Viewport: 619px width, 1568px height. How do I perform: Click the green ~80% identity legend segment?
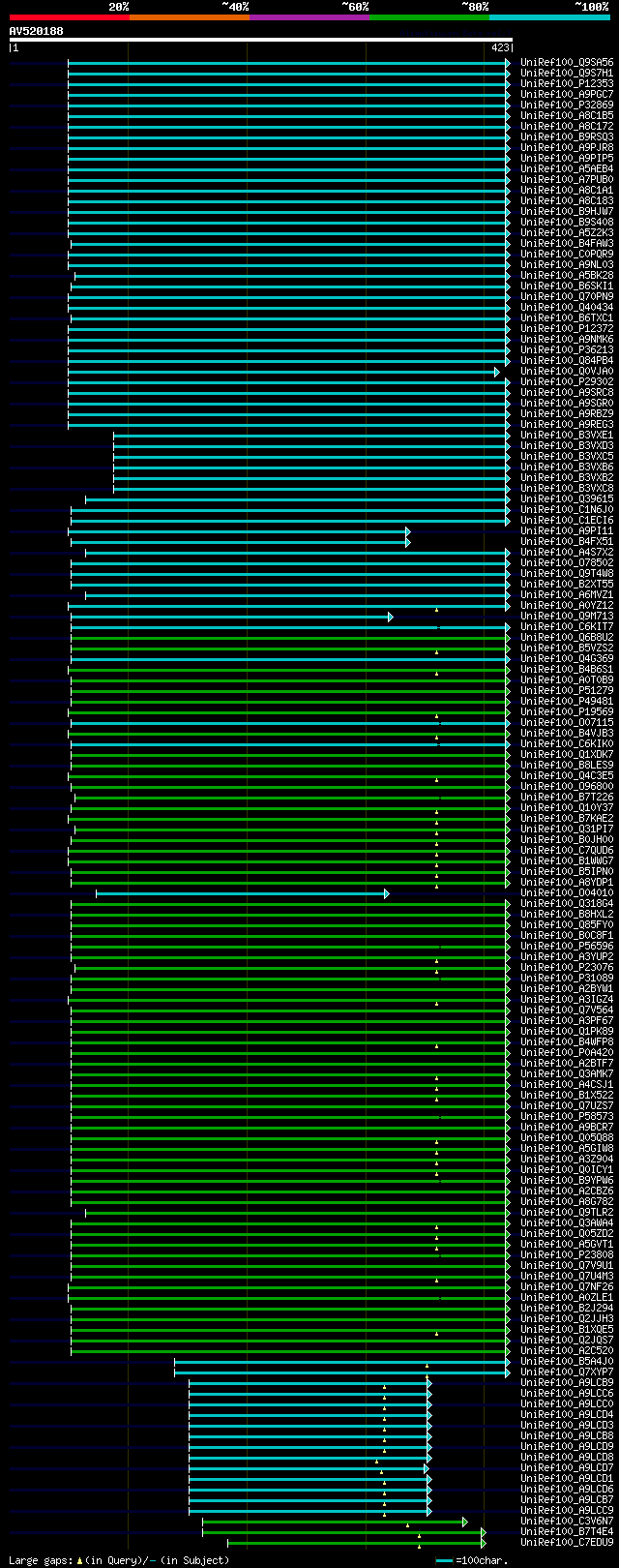coord(429,17)
